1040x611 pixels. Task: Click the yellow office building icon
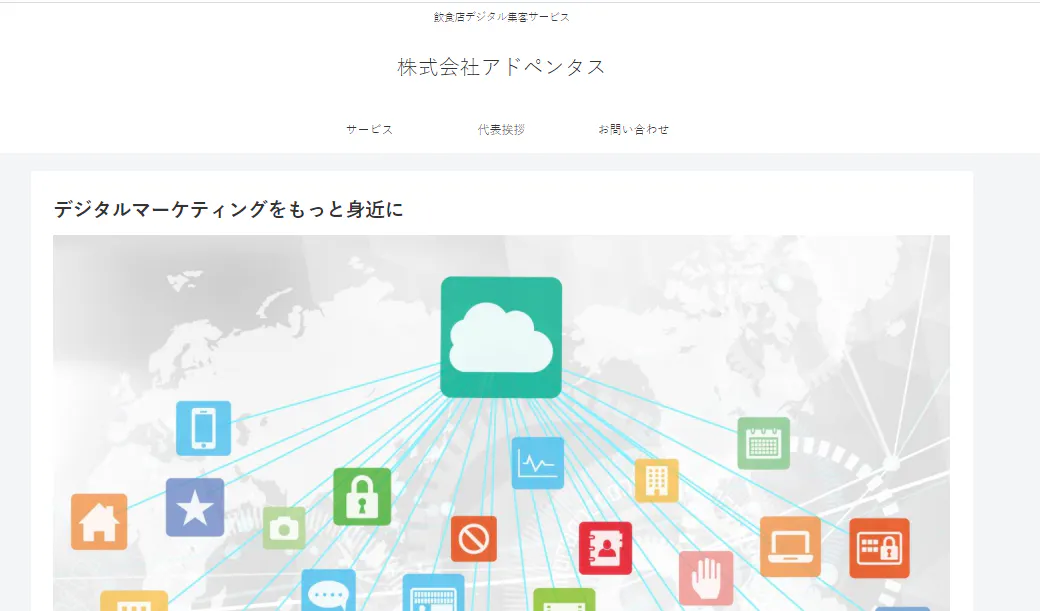(657, 480)
